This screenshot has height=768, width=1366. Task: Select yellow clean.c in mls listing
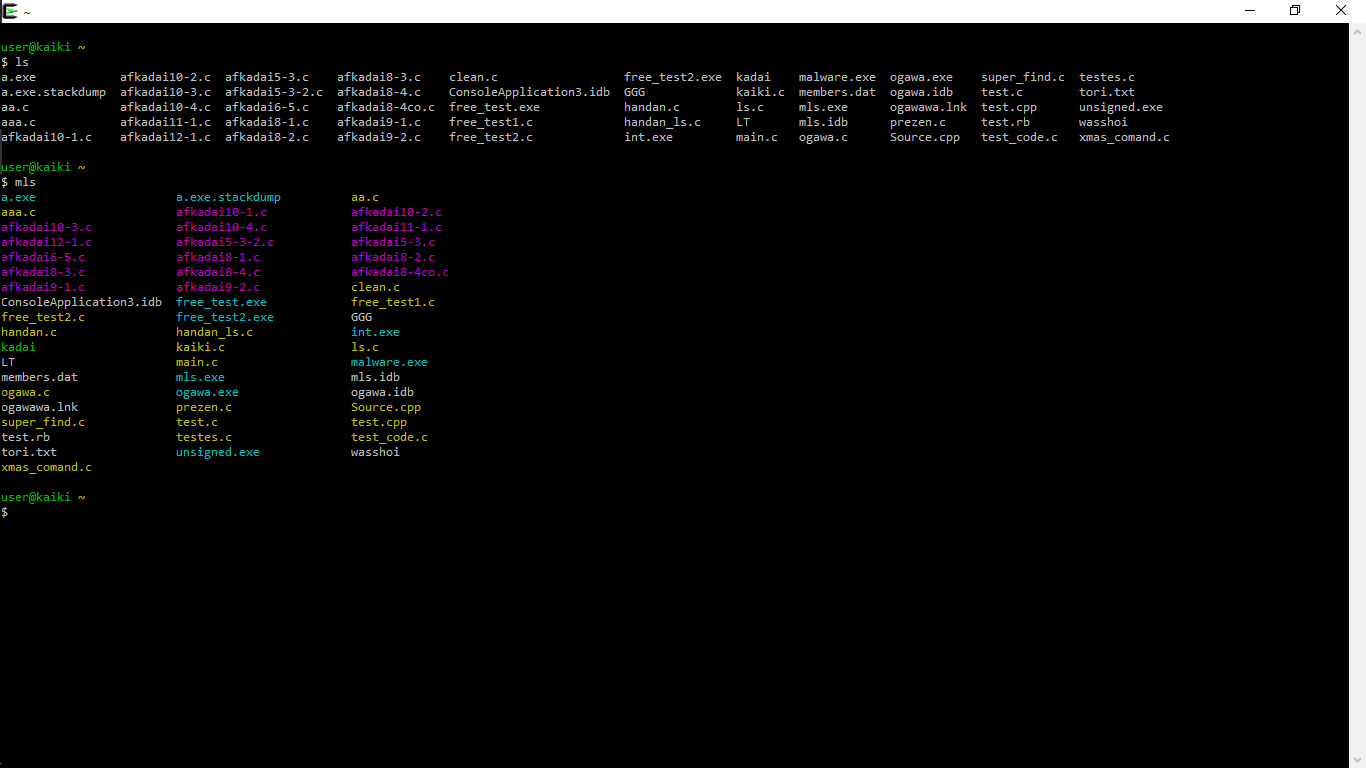pos(375,287)
